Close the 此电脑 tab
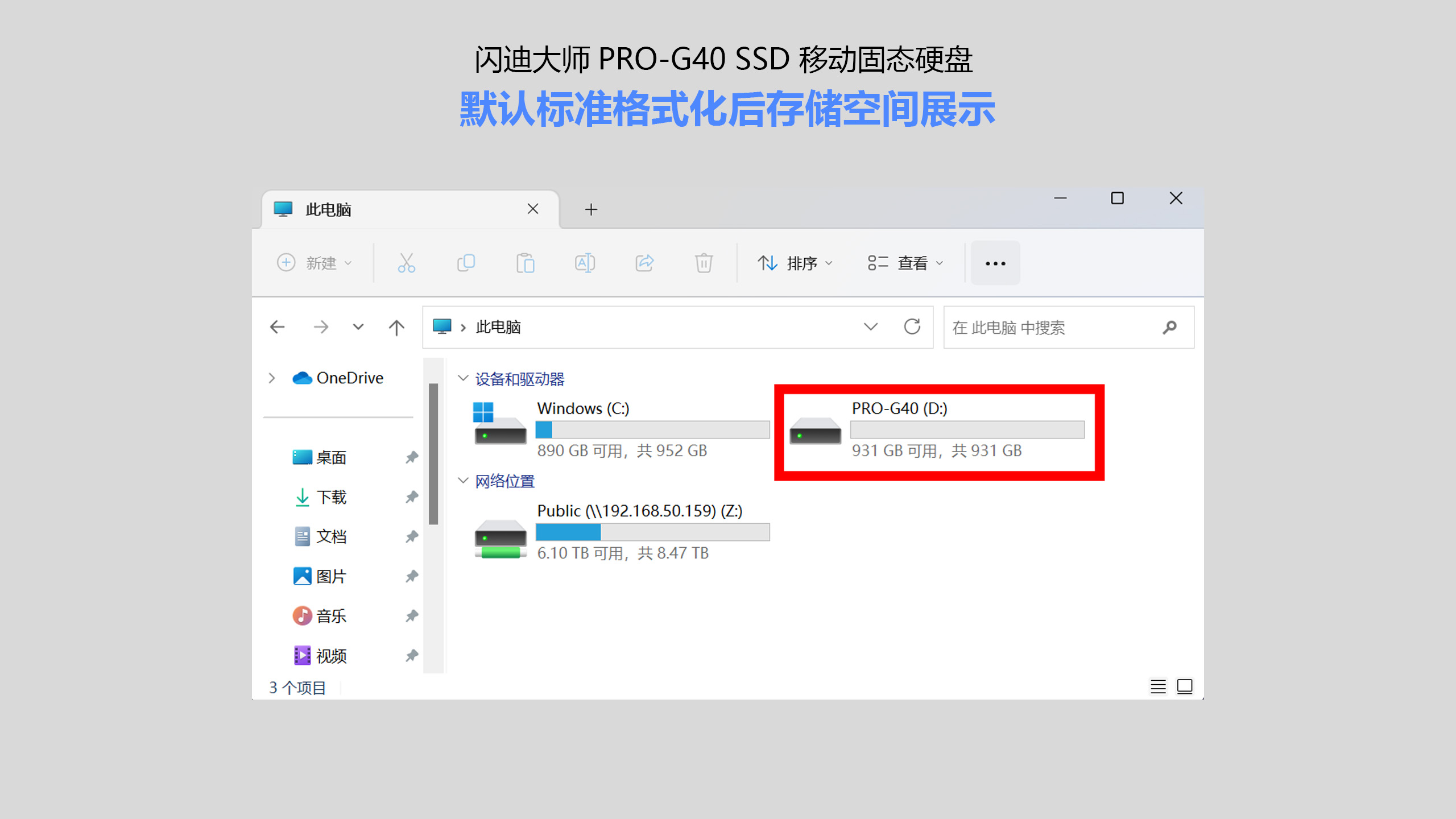This screenshot has height=819, width=1456. pyautogui.click(x=533, y=209)
